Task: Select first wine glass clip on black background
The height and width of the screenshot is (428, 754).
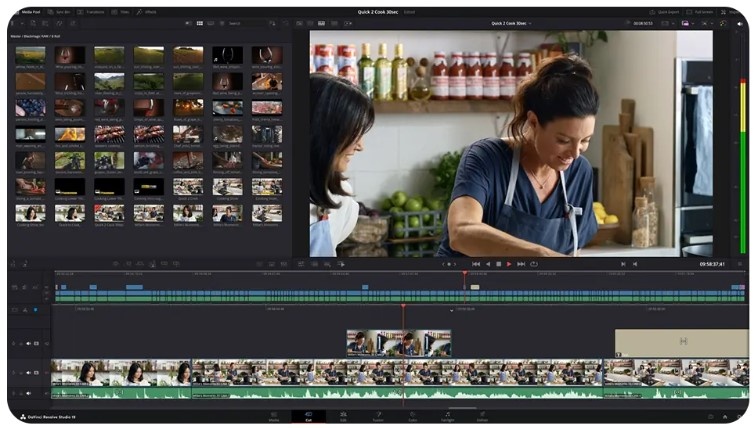Action: tap(227, 55)
